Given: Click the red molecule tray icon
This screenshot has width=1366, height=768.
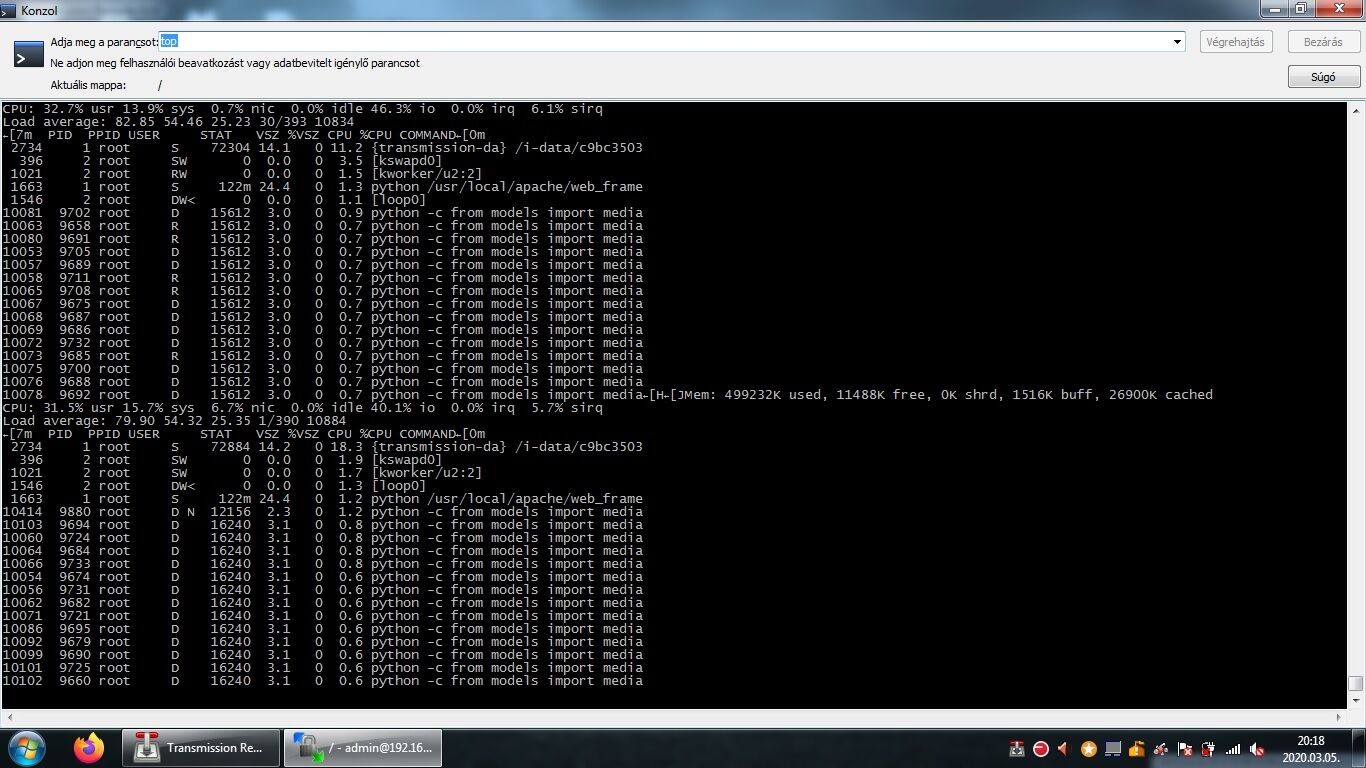Looking at the screenshot, I should (x=1161, y=748).
